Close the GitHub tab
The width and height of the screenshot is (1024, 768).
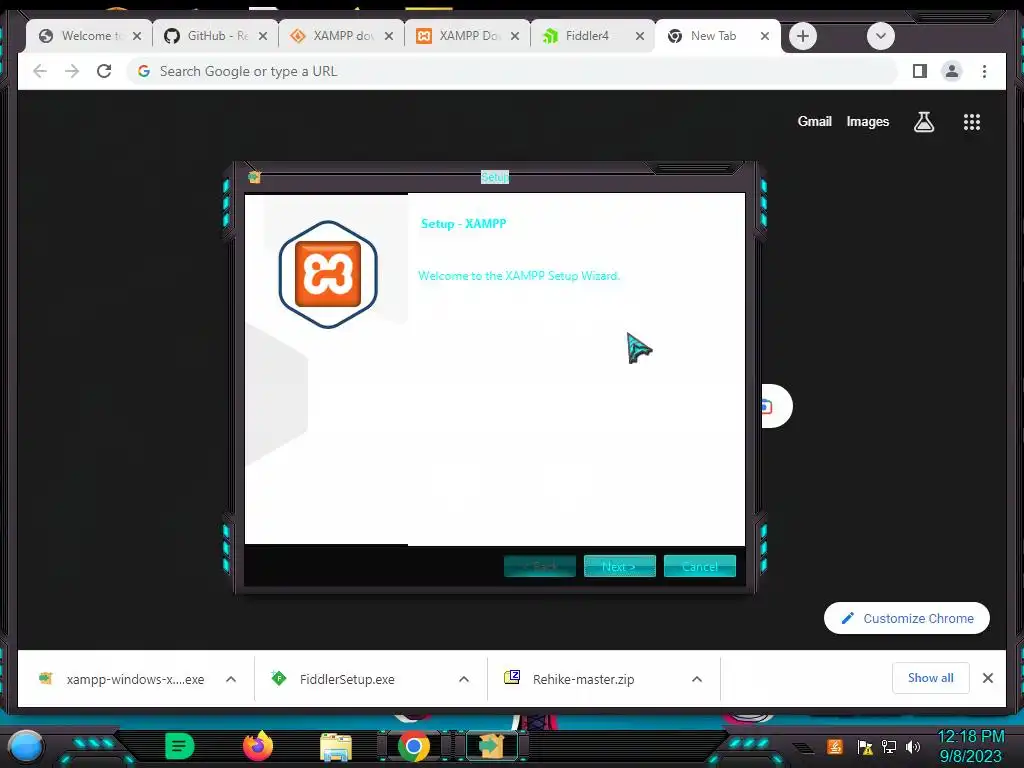tap(263, 36)
